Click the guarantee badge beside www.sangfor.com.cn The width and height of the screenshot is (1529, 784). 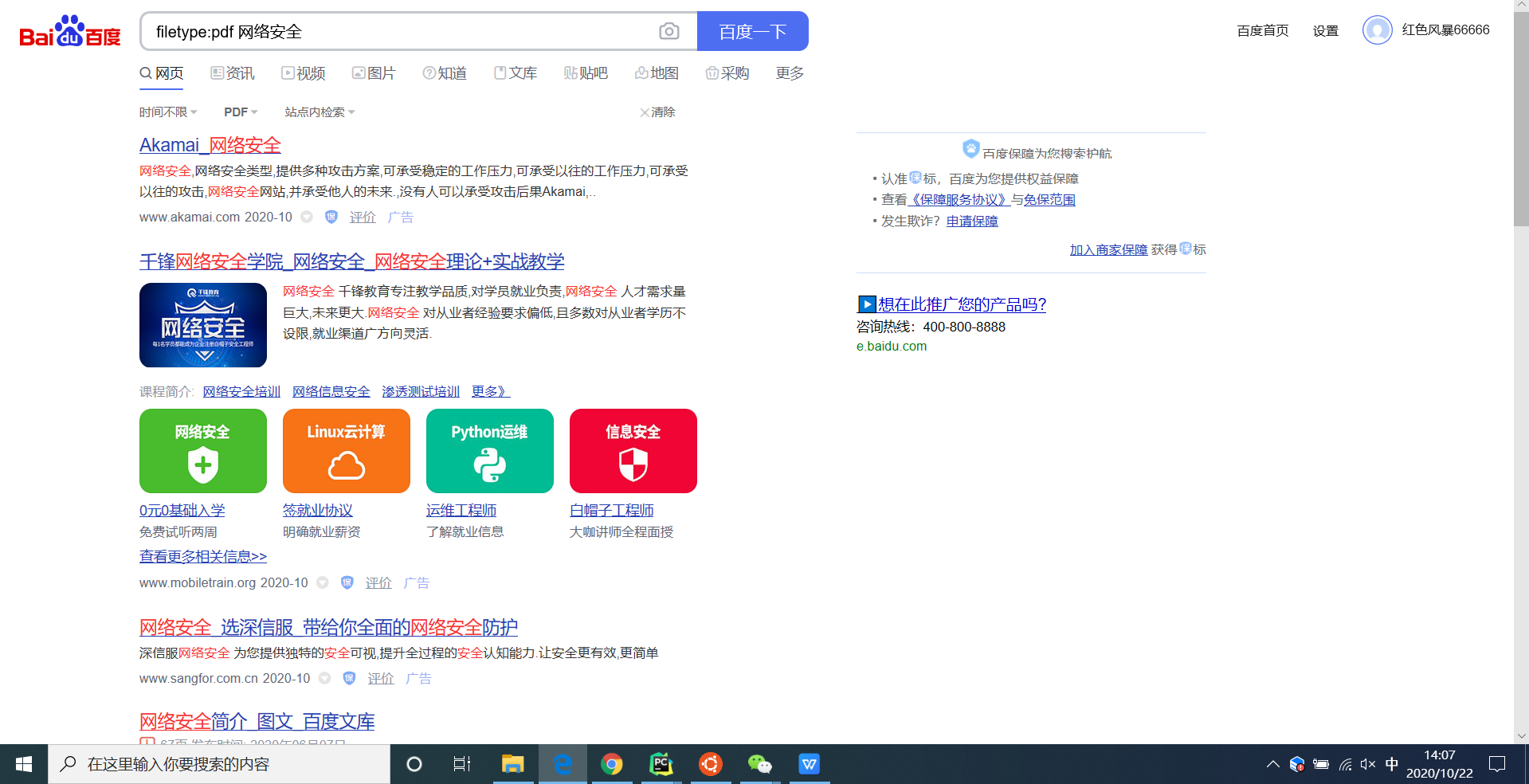349,678
